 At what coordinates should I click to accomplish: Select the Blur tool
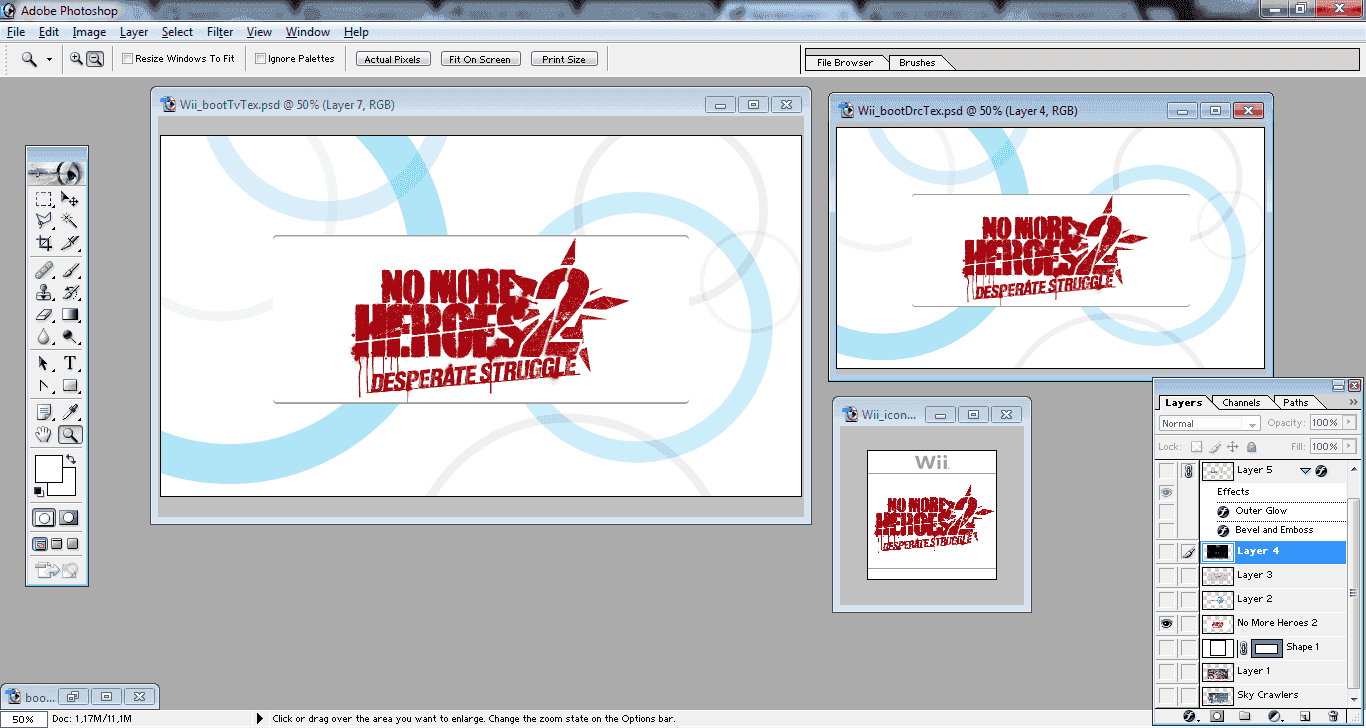pyautogui.click(x=44, y=336)
